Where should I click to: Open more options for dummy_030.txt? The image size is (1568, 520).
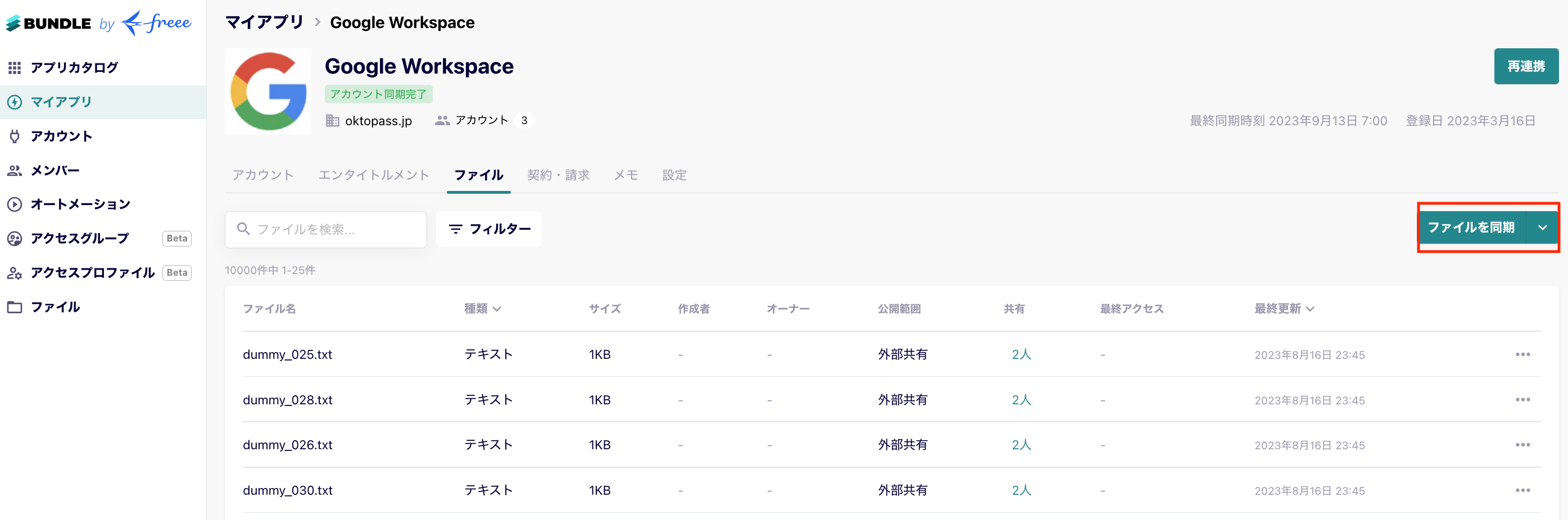[x=1523, y=491]
